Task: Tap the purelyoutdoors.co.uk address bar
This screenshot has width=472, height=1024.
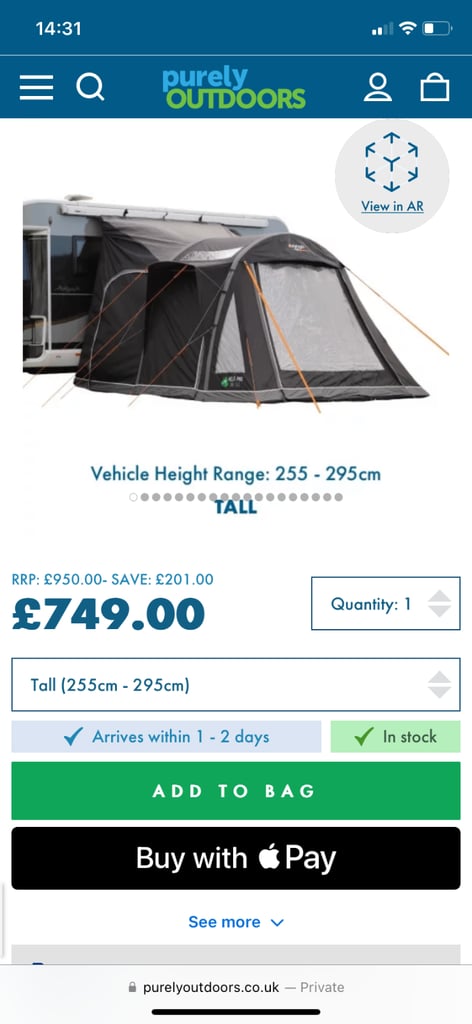Action: click(x=236, y=987)
